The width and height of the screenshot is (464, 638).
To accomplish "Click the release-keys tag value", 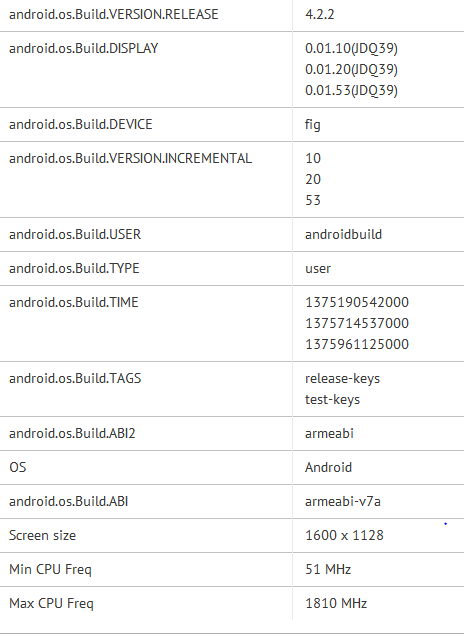I will point(342,379).
